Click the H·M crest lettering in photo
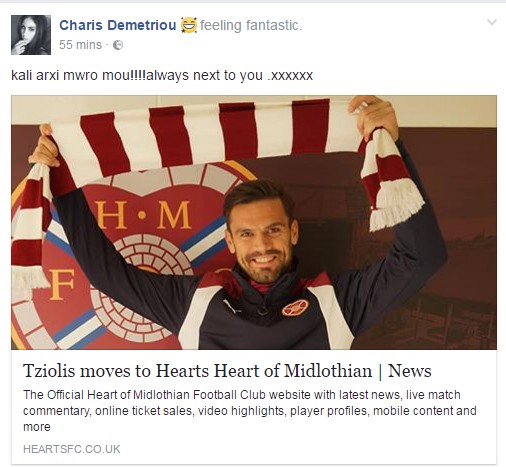506x467 pixels. [x=142, y=215]
